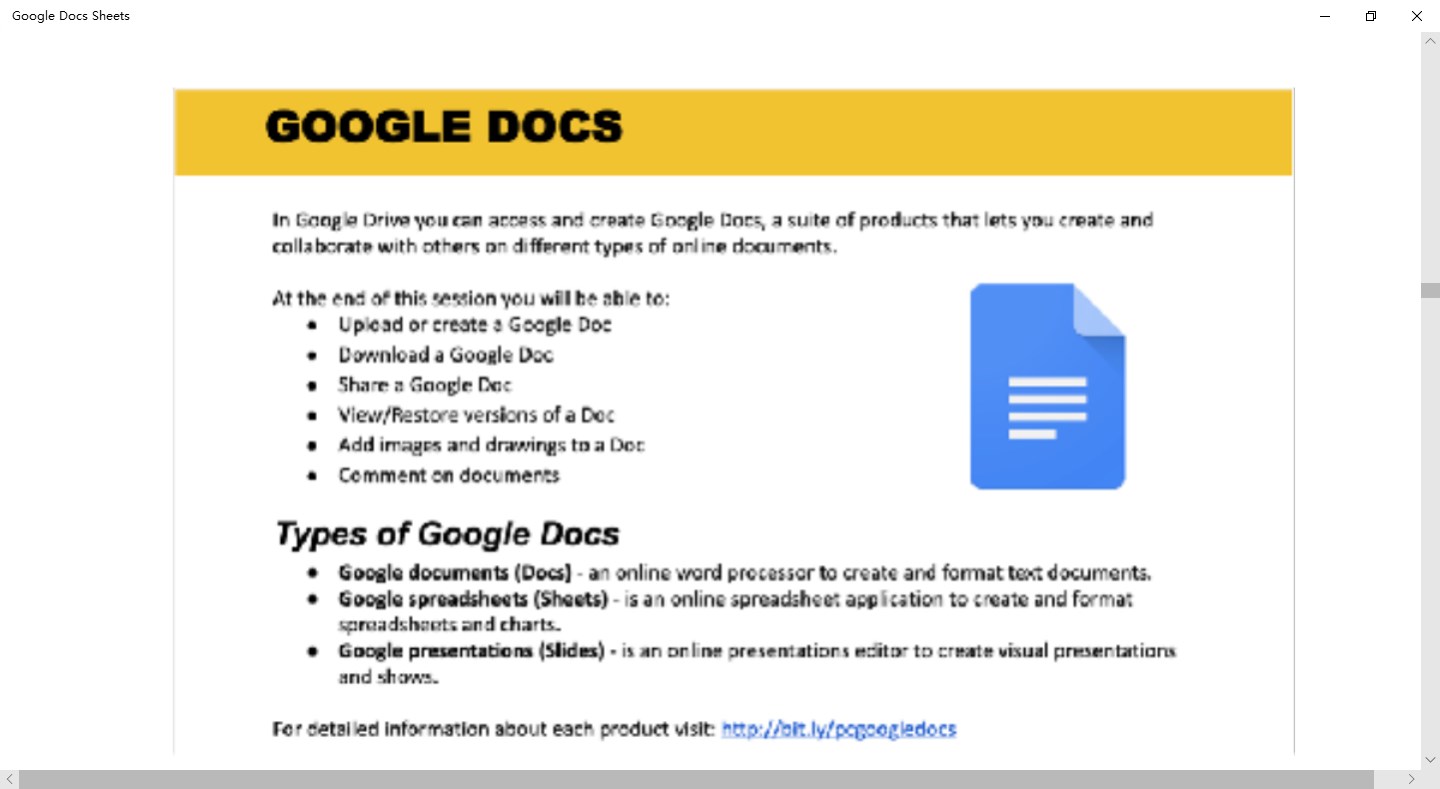Click the 'Comment on documents' bullet

click(448, 475)
